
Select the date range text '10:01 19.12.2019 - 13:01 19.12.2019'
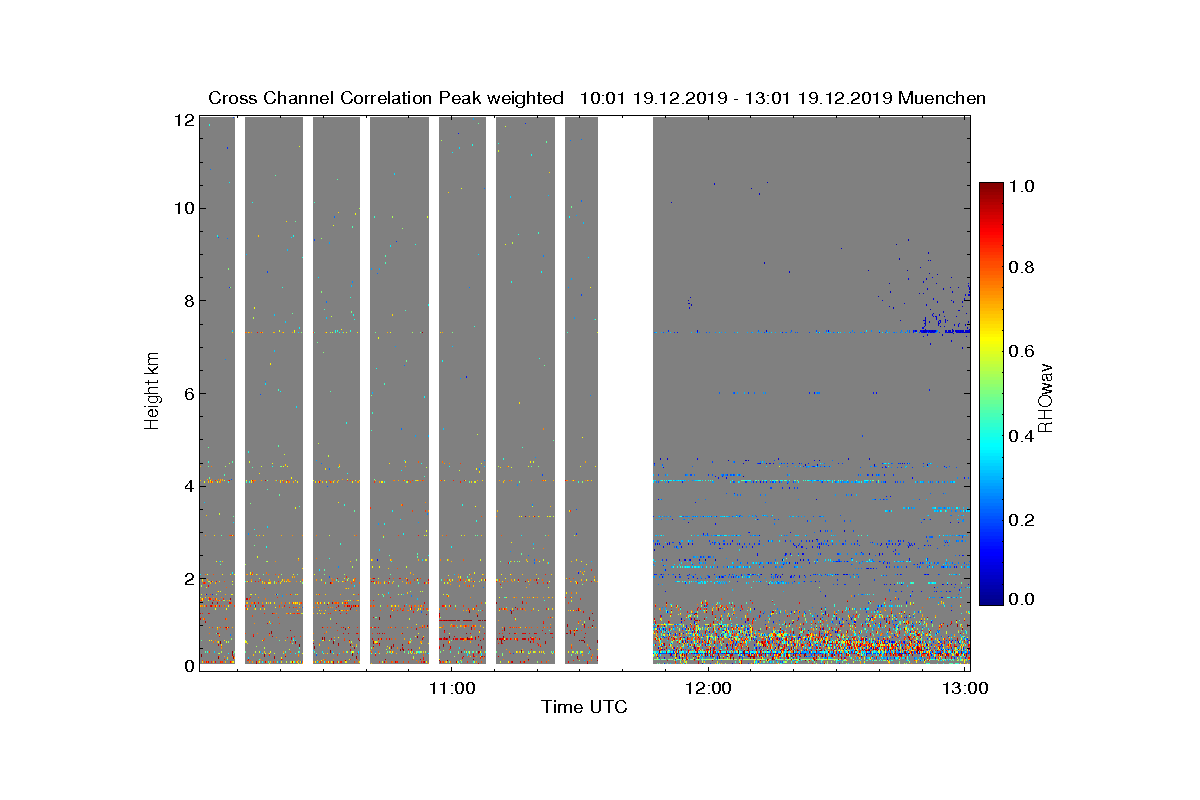point(736,98)
